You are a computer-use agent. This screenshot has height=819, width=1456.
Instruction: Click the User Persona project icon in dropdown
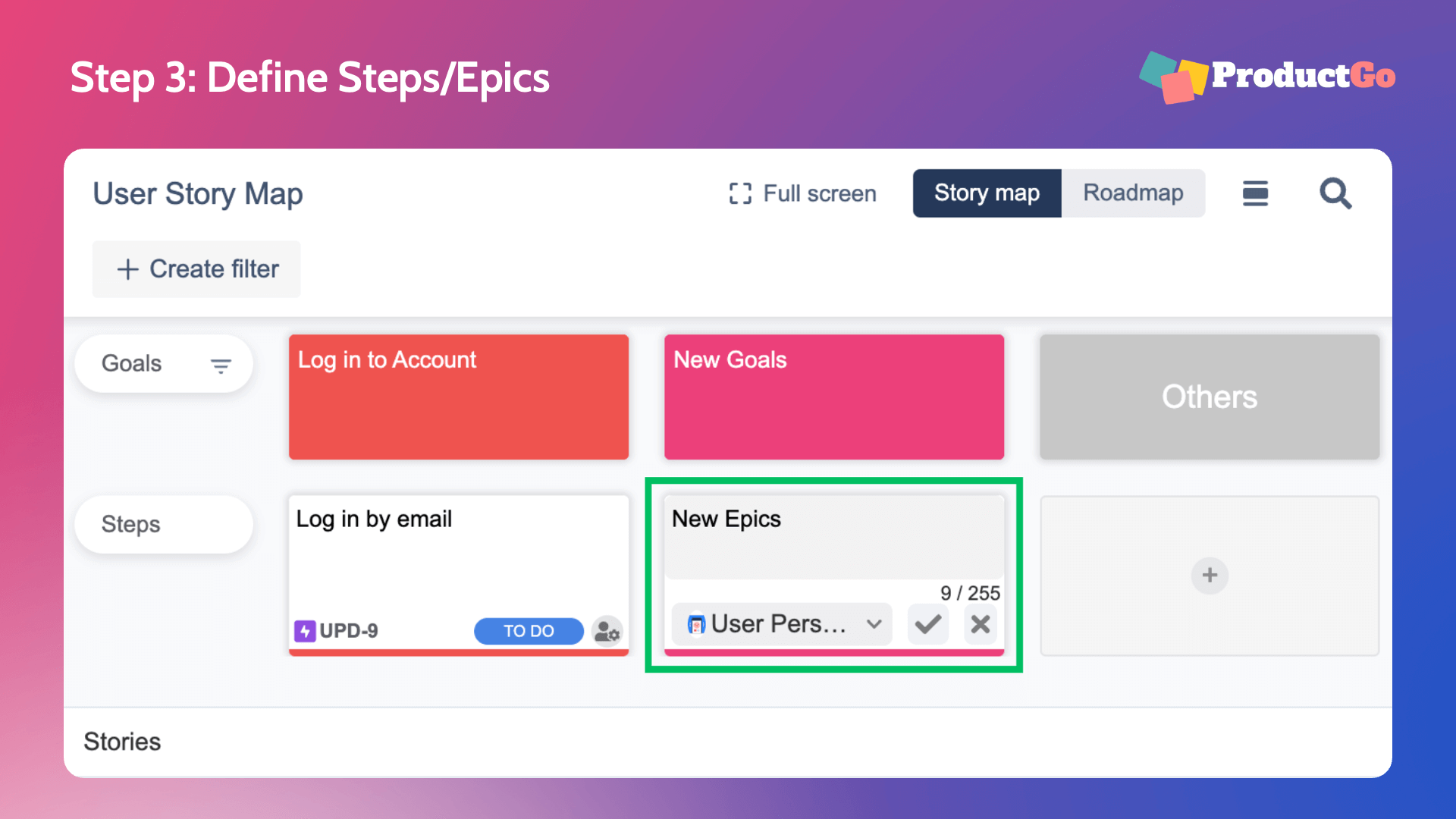(696, 624)
